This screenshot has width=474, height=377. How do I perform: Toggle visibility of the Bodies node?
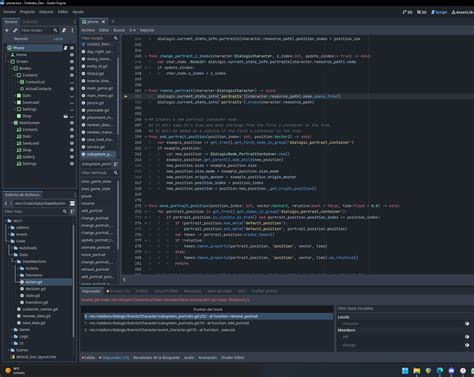(x=72, y=68)
